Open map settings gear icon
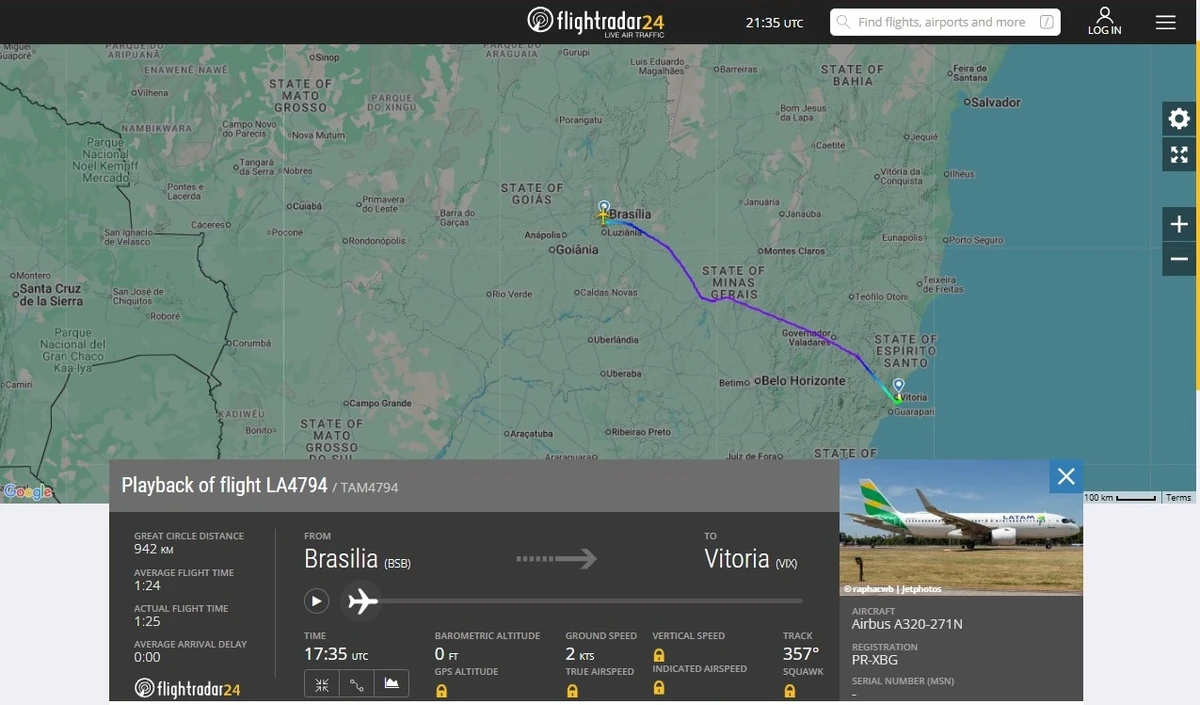The width and height of the screenshot is (1200, 705). click(1179, 119)
